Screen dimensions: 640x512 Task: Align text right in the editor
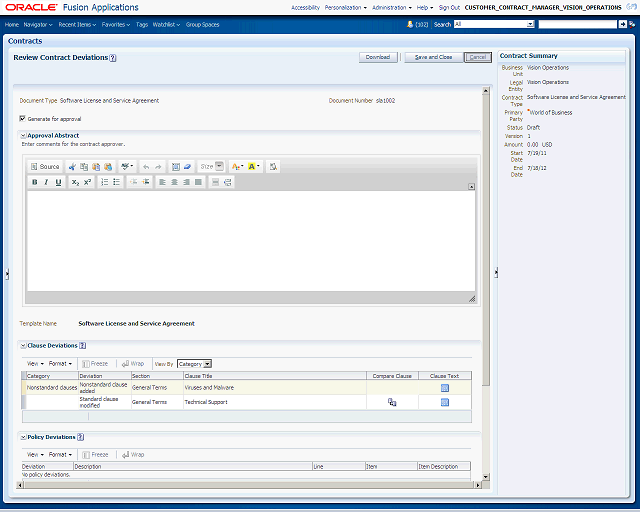point(187,182)
